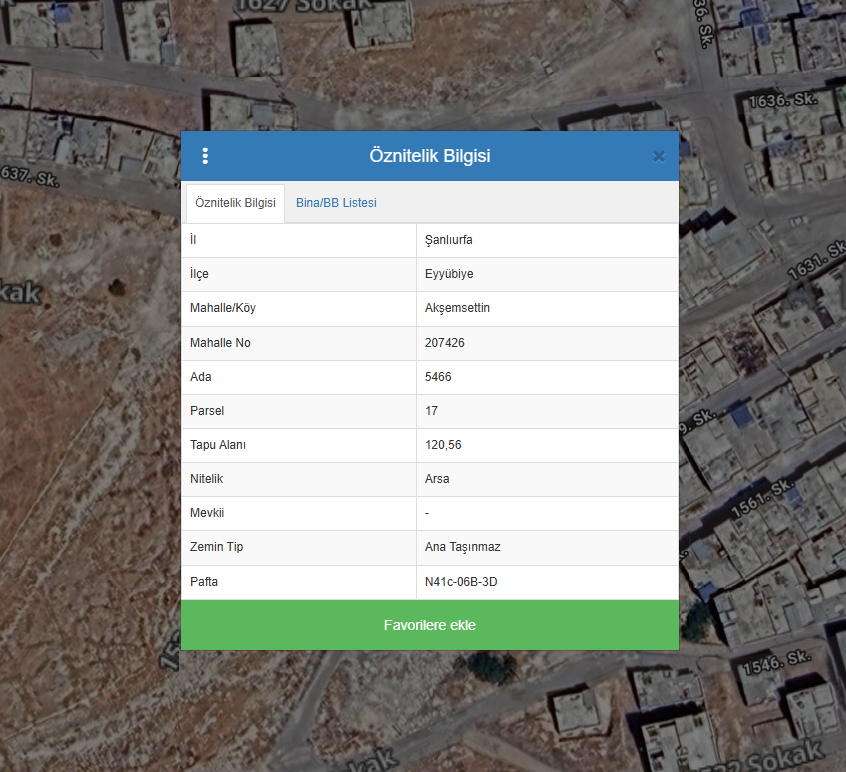Click the Parsel value 17
This screenshot has height=772, width=846.
(431, 411)
